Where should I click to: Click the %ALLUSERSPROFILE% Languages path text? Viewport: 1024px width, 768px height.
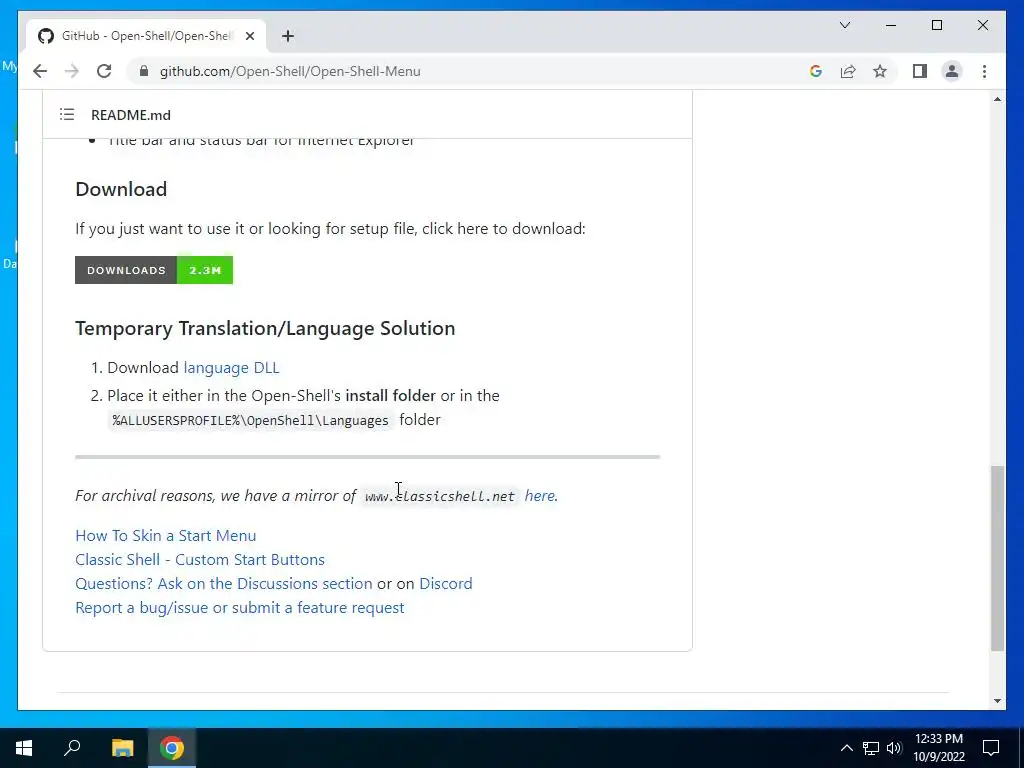[x=250, y=420]
